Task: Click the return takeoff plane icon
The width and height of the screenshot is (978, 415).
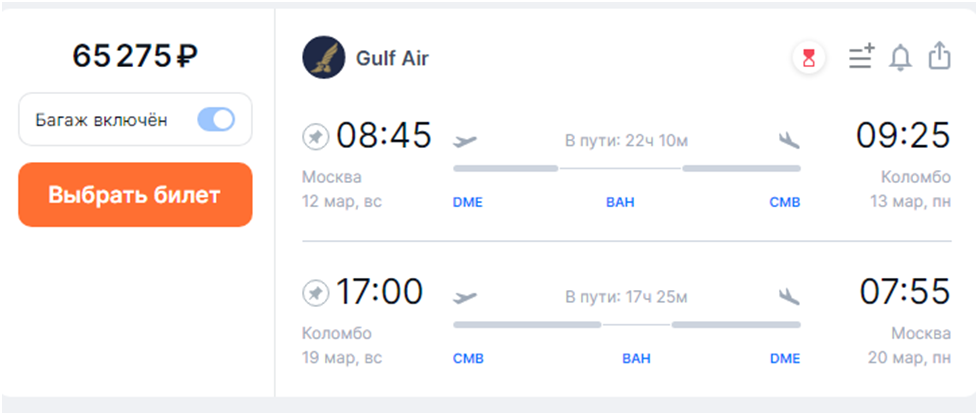Action: click(x=465, y=297)
